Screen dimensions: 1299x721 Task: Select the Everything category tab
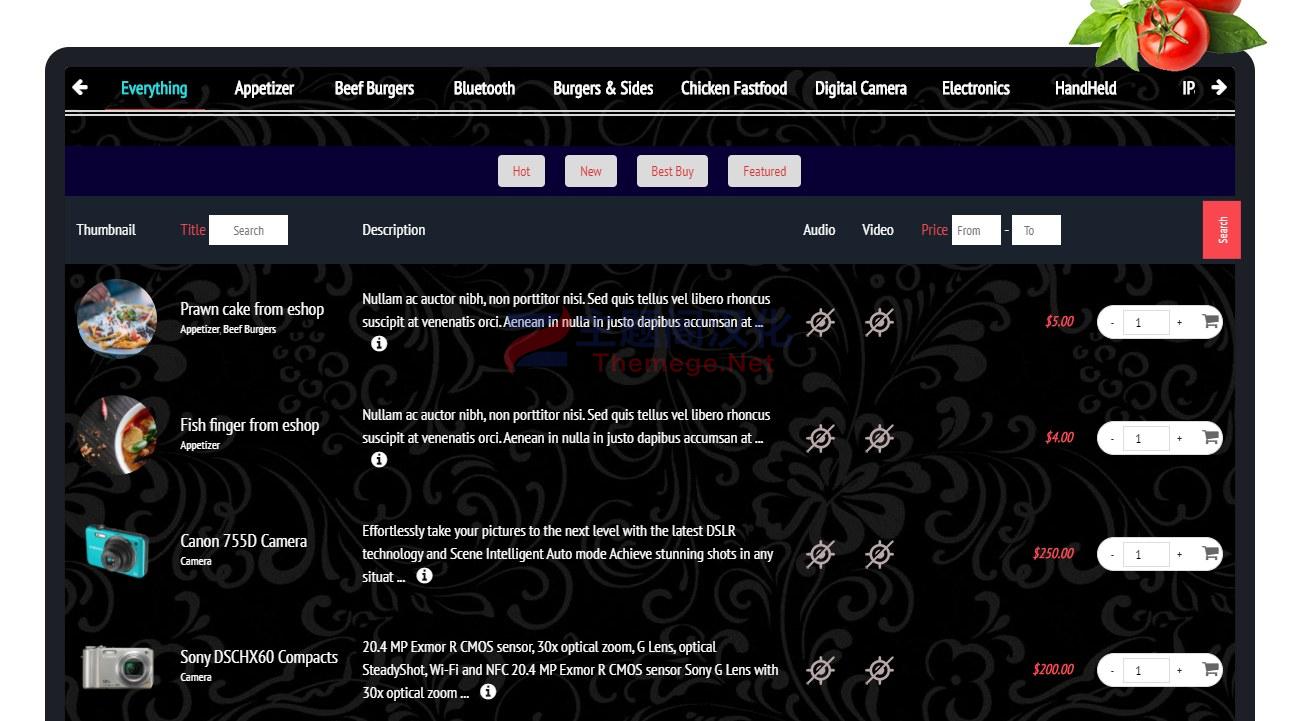(x=154, y=88)
